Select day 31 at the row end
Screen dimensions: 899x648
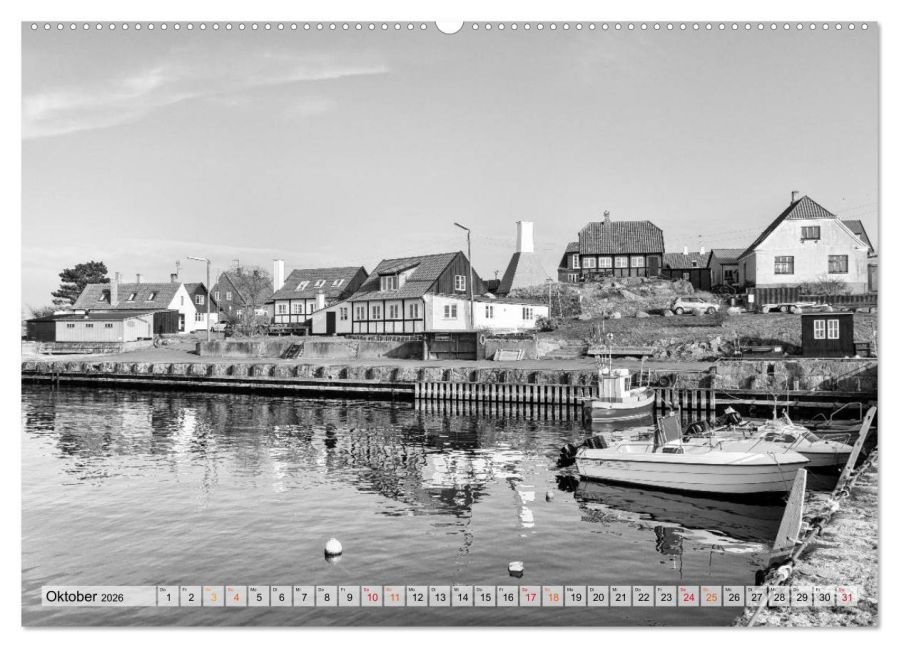[x=846, y=597]
